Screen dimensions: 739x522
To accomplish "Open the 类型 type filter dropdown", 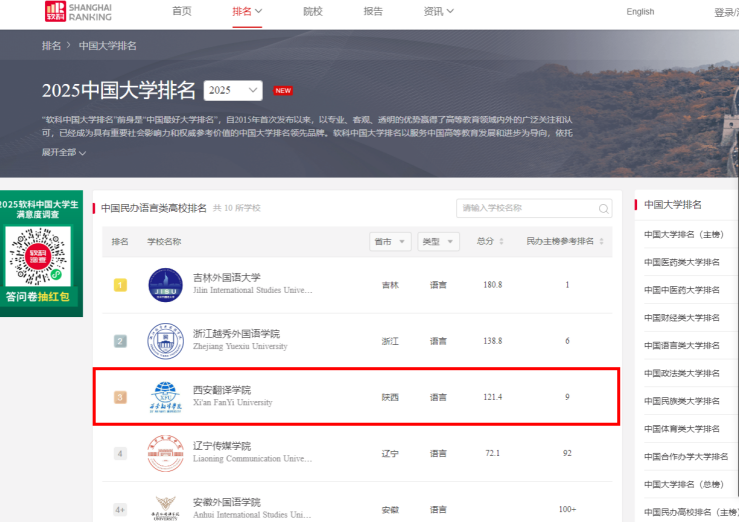I will [x=438, y=242].
